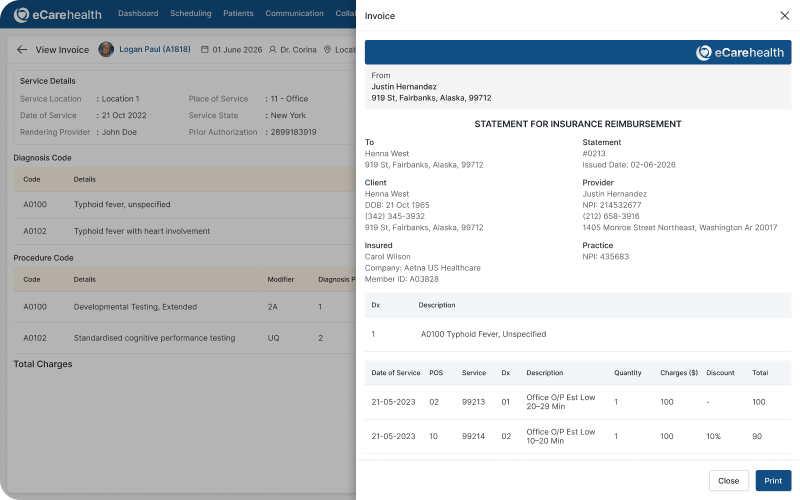Click the modifier value UQ
Screen dimensions: 800x500
coord(273,338)
